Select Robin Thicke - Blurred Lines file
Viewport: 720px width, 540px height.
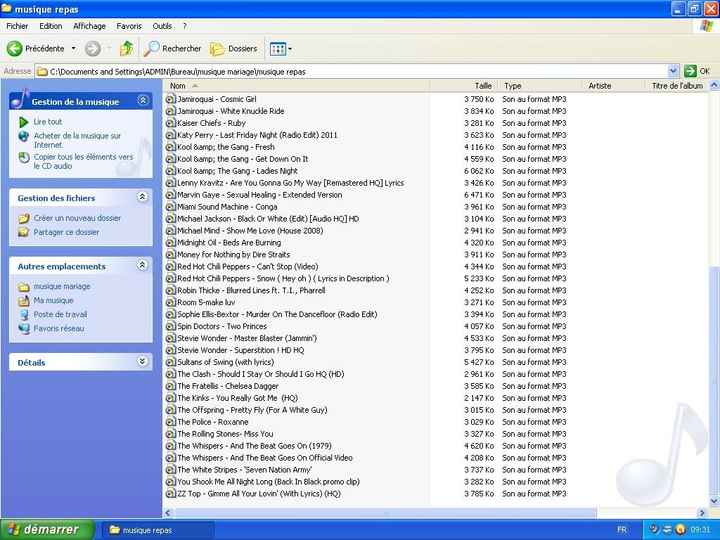tap(251, 290)
